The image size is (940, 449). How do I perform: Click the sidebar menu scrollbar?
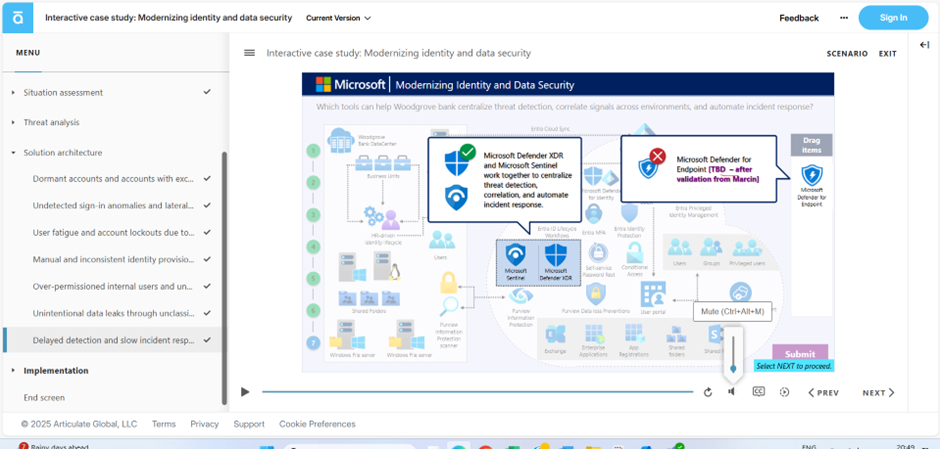225,278
